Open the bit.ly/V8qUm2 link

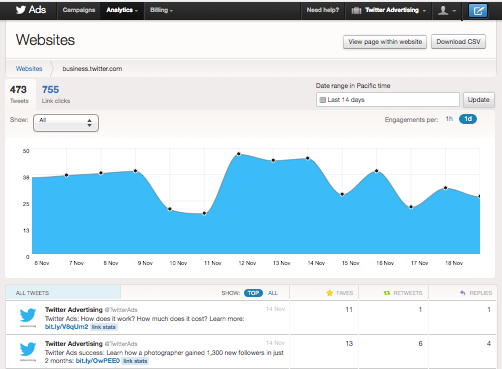point(67,327)
